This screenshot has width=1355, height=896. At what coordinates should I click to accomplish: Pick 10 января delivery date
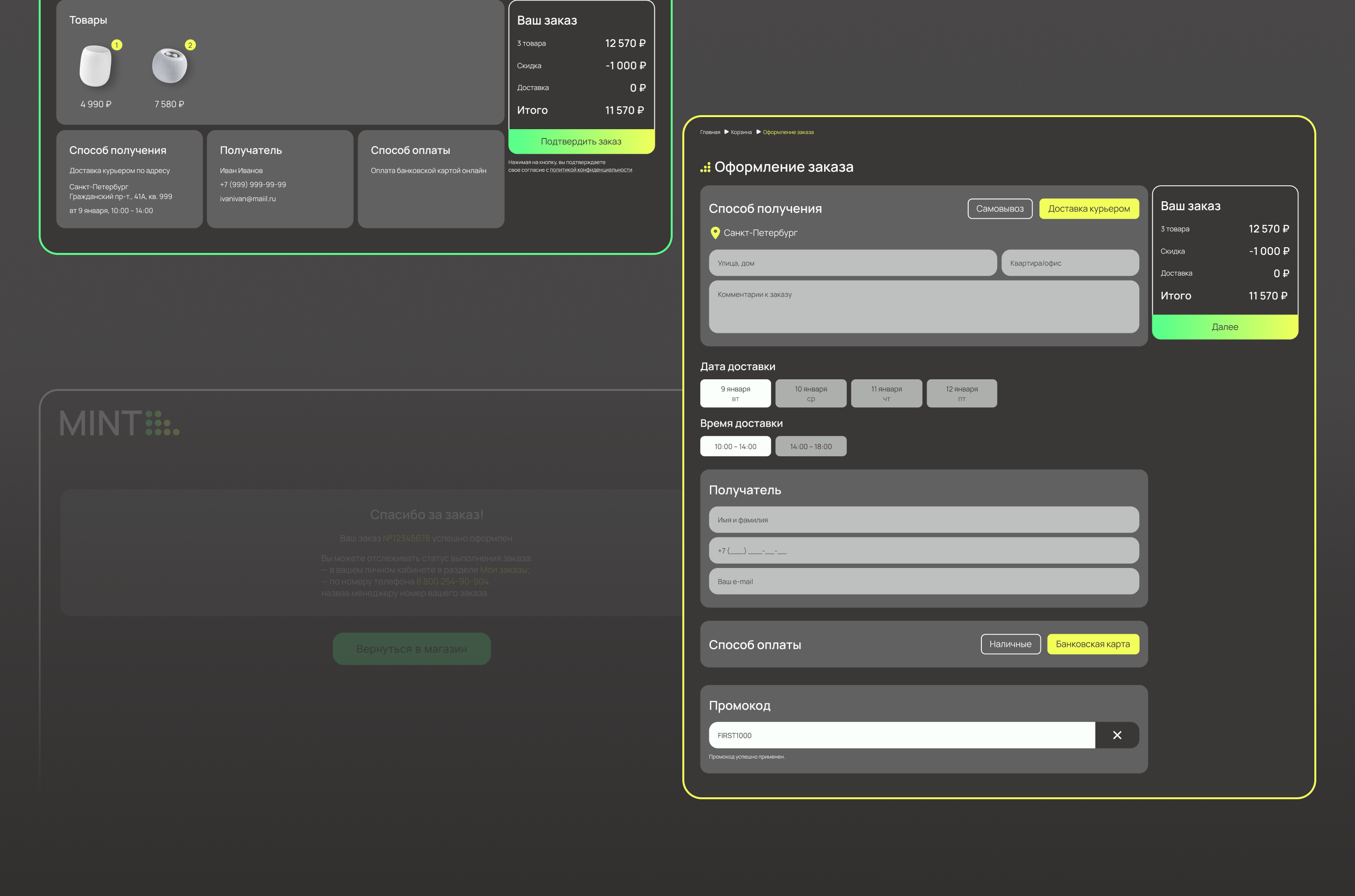(811, 393)
